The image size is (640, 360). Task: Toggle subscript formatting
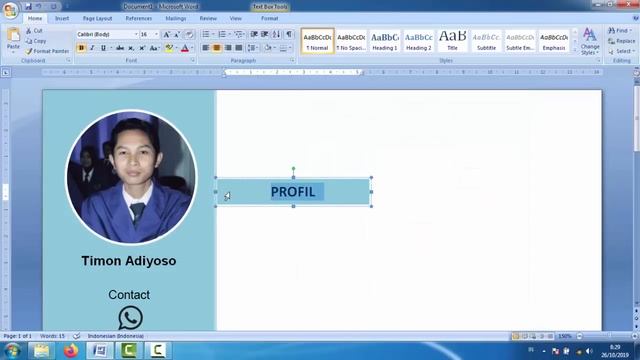coord(131,48)
